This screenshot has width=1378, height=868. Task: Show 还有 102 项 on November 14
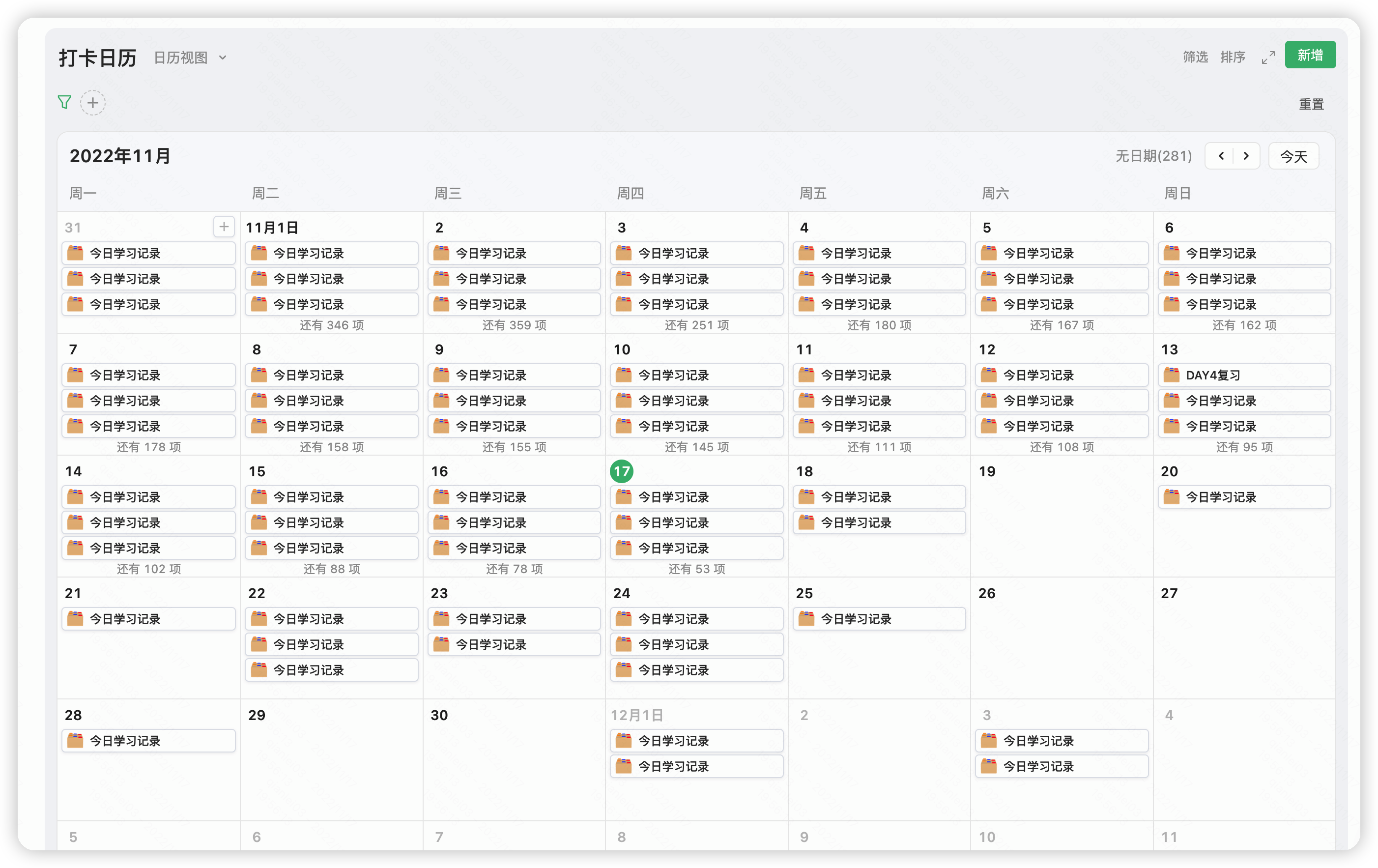point(149,569)
